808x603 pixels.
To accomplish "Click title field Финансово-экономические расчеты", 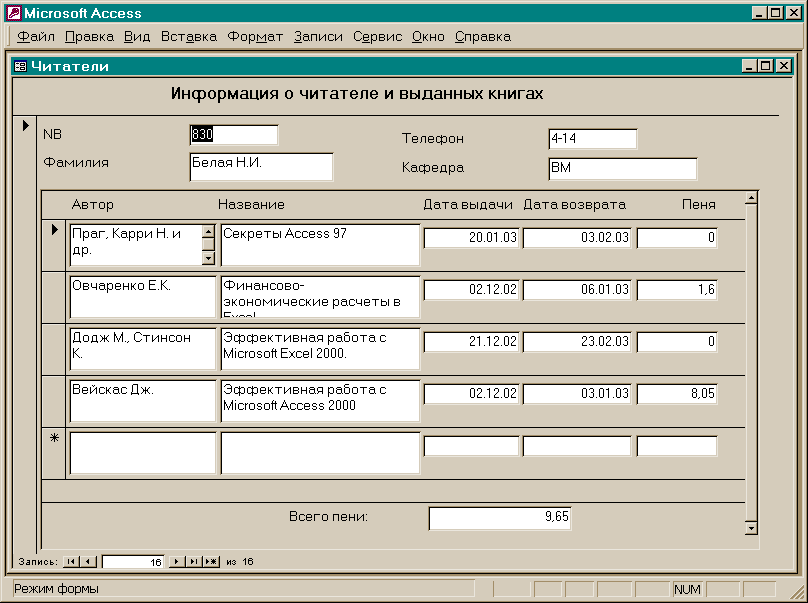I will pos(320,297).
